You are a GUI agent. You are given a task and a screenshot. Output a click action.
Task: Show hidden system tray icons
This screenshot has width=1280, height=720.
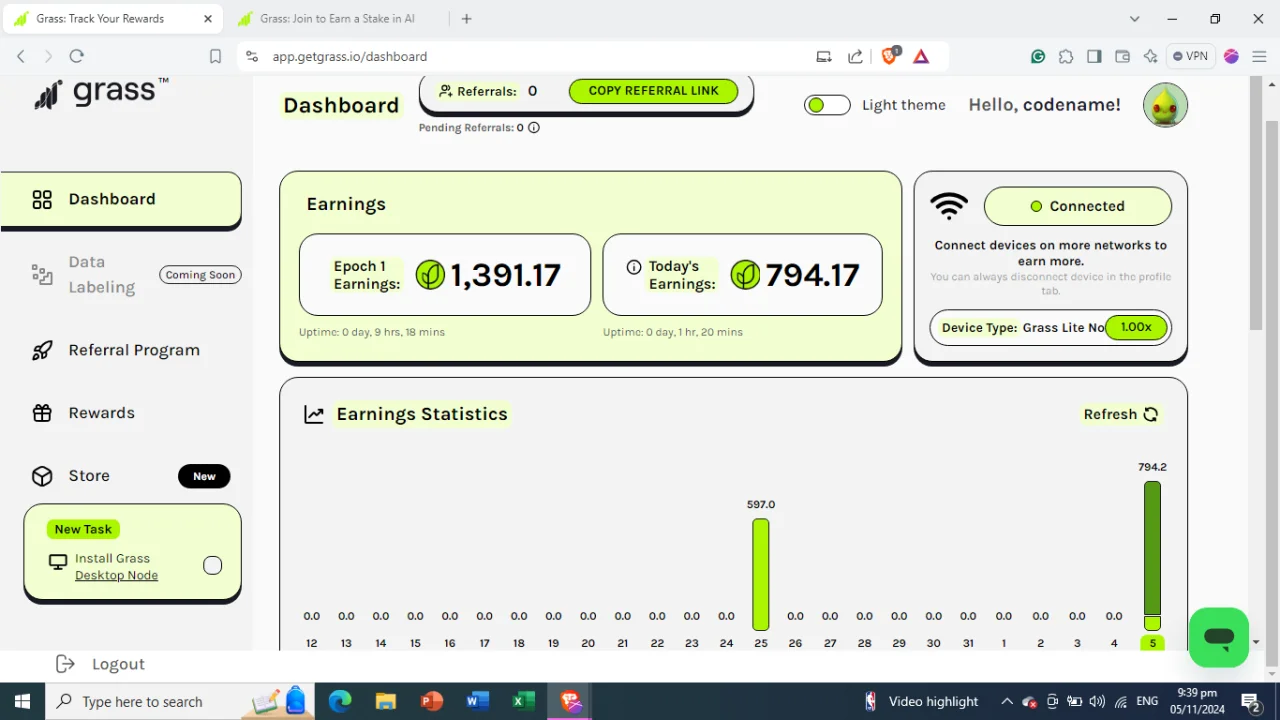(x=1007, y=702)
